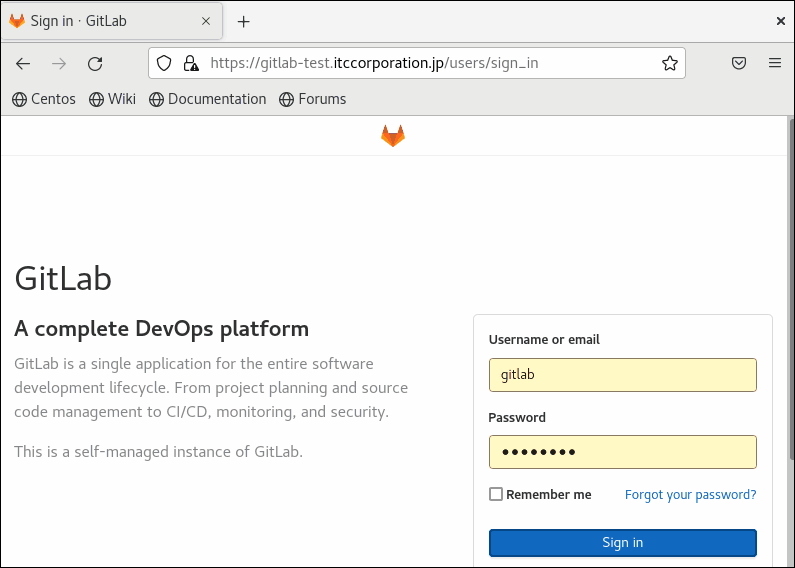Close the Sign in · GitLab tab
The height and width of the screenshot is (568, 795).
coord(206,21)
